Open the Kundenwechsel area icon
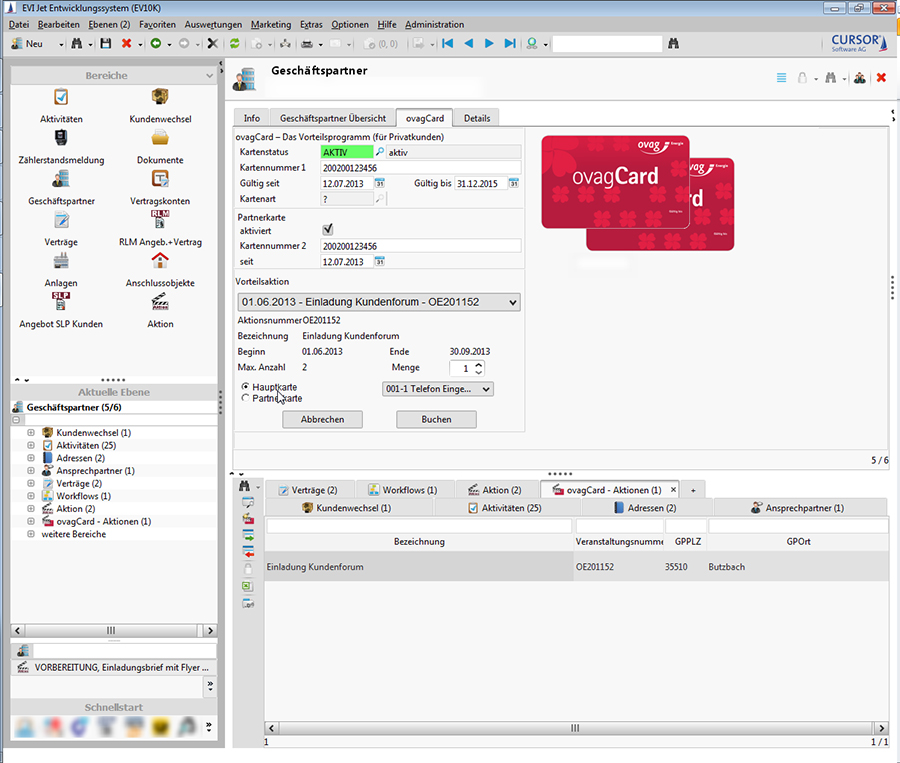The width and height of the screenshot is (900, 763). [x=160, y=98]
